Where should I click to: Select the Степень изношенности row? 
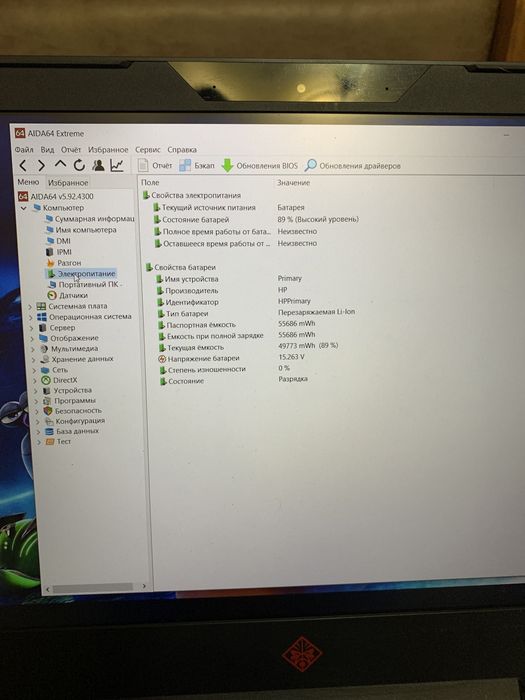(x=225, y=369)
